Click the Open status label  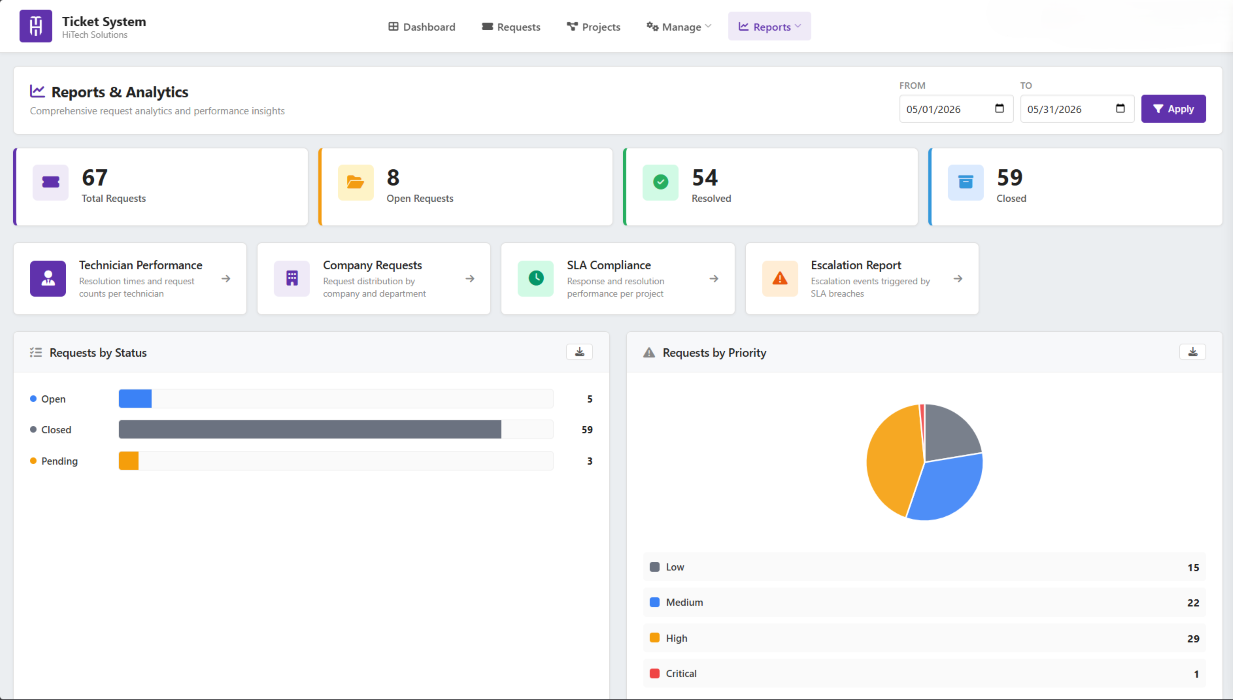tap(53, 399)
